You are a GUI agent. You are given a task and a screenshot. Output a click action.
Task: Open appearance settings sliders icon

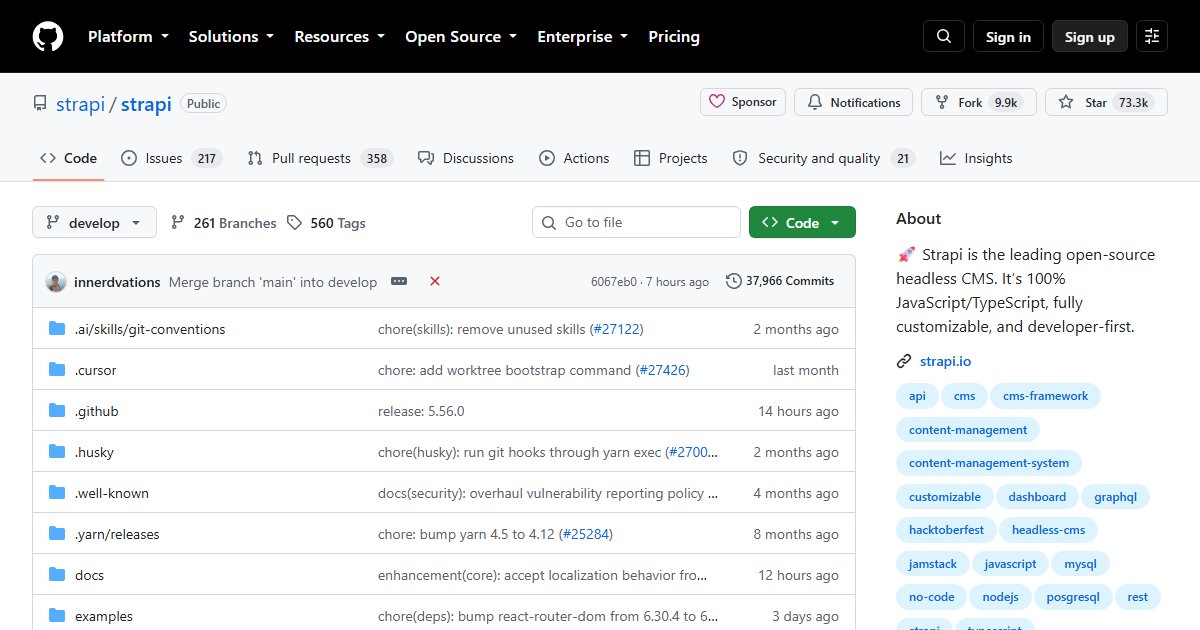point(1152,36)
